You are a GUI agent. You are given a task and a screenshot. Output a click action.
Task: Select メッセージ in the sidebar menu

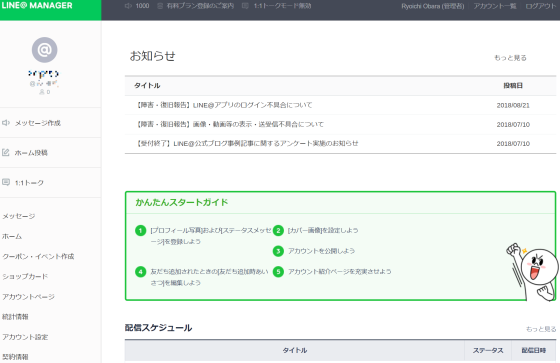click(x=19, y=216)
